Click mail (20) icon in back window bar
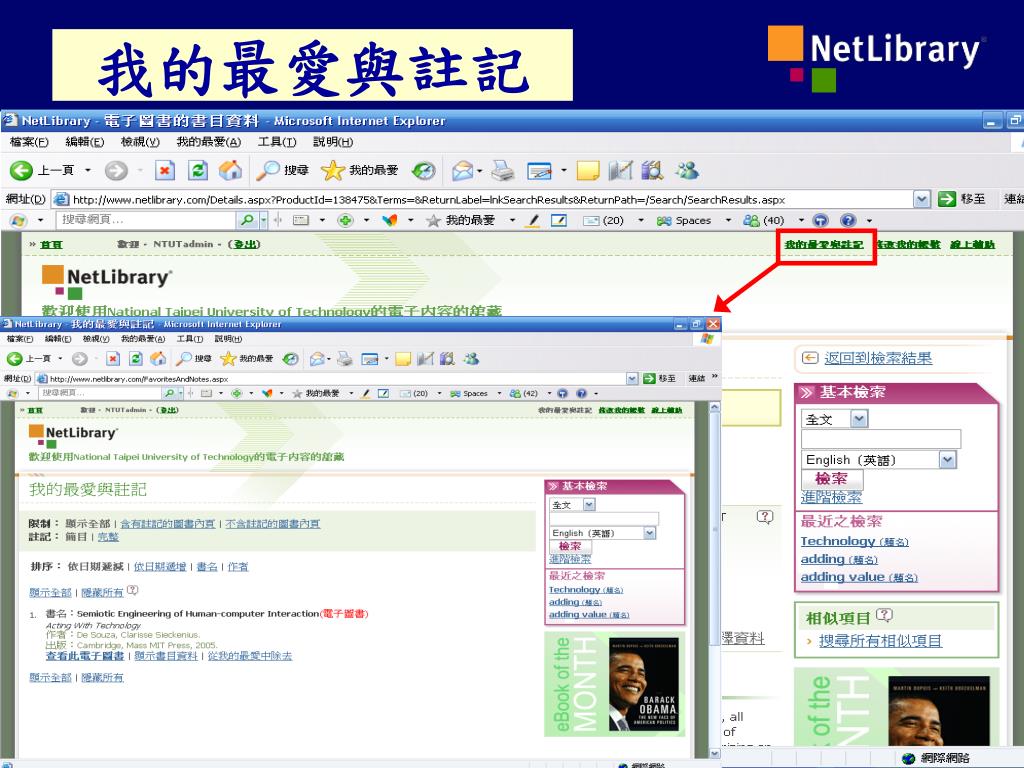The height and width of the screenshot is (768, 1024). [x=590, y=221]
